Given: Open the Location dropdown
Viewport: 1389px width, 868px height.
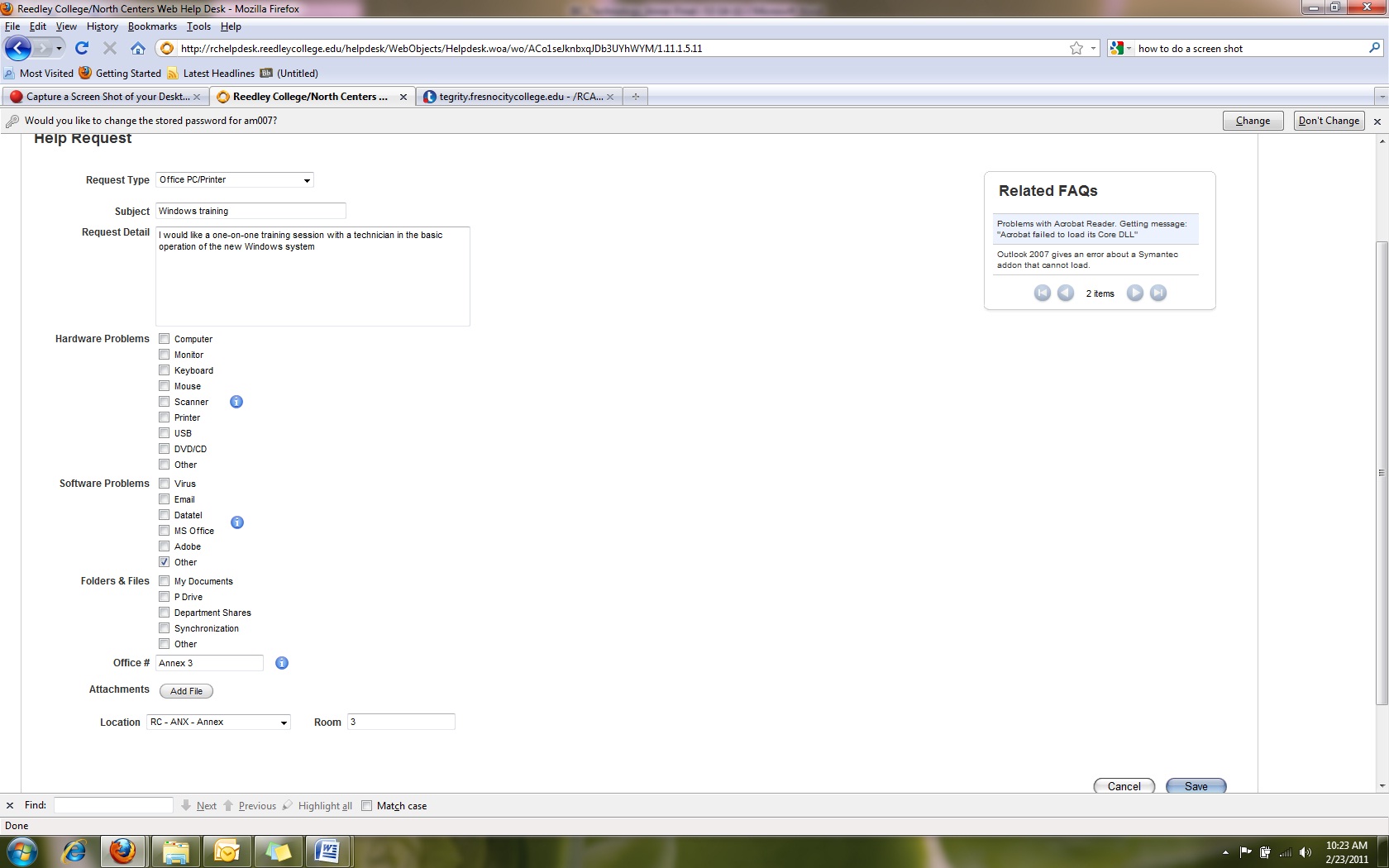Looking at the screenshot, I should 218,722.
